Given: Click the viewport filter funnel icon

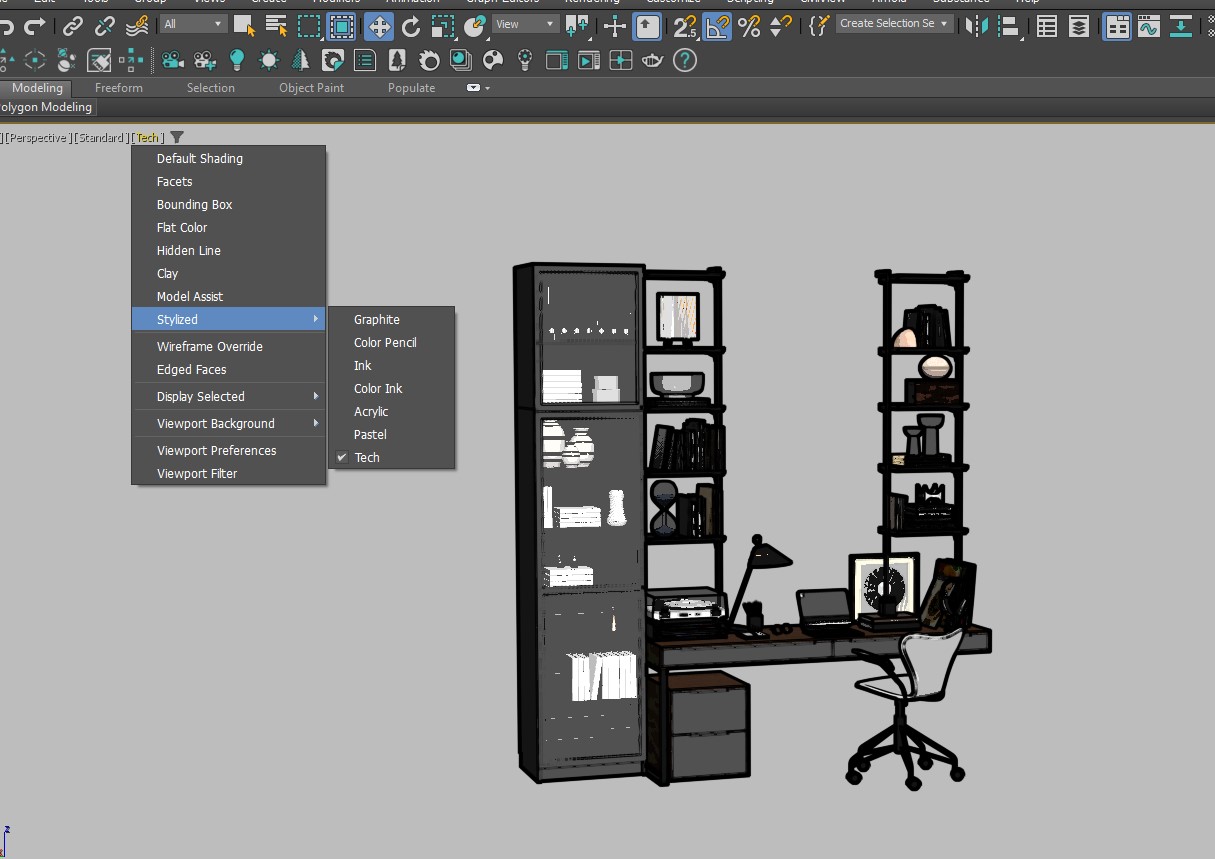Looking at the screenshot, I should (x=177, y=138).
